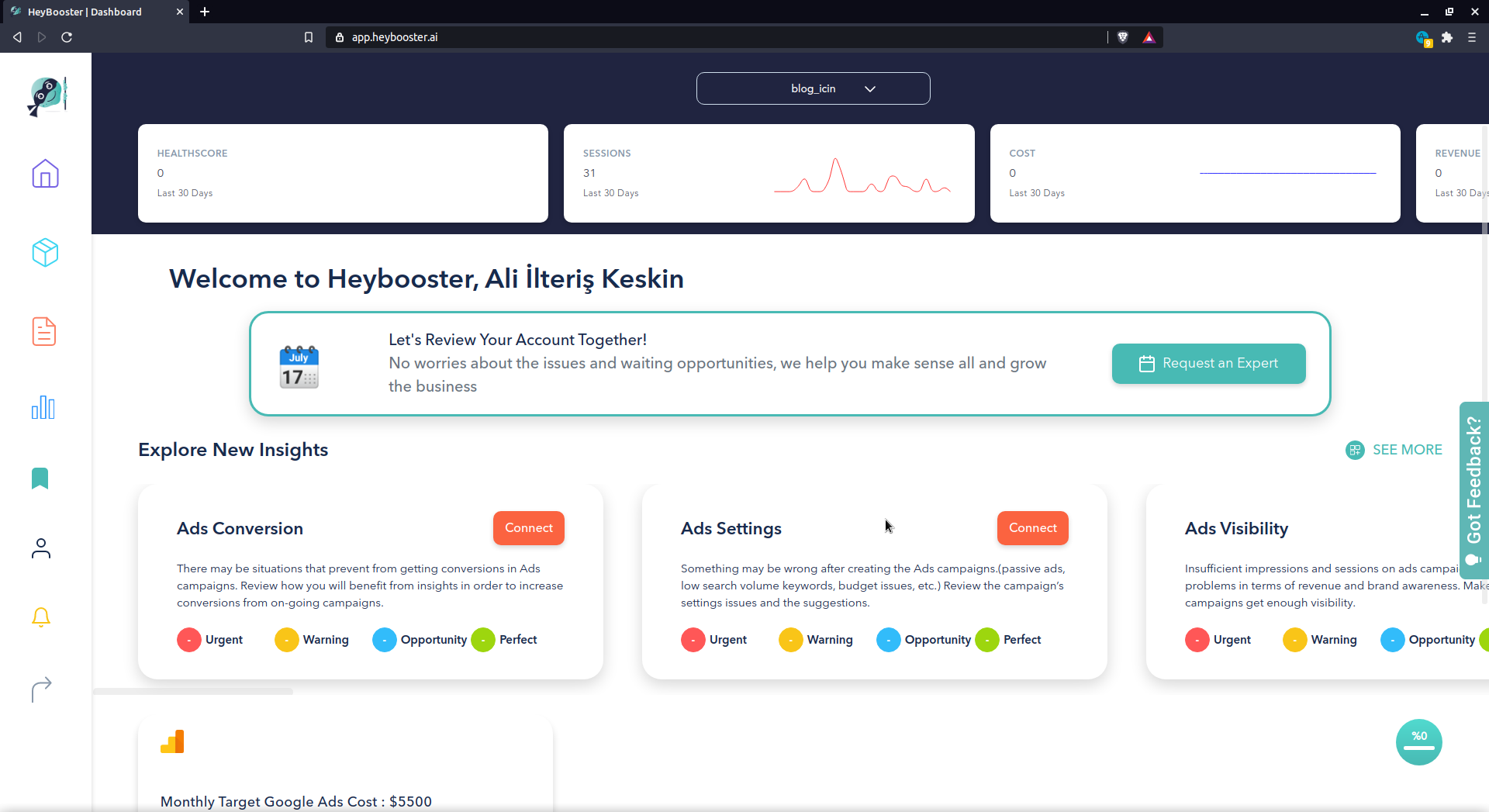This screenshot has width=1489, height=812.
Task: Open the Home dashboard from sidebar
Action: click(45, 174)
